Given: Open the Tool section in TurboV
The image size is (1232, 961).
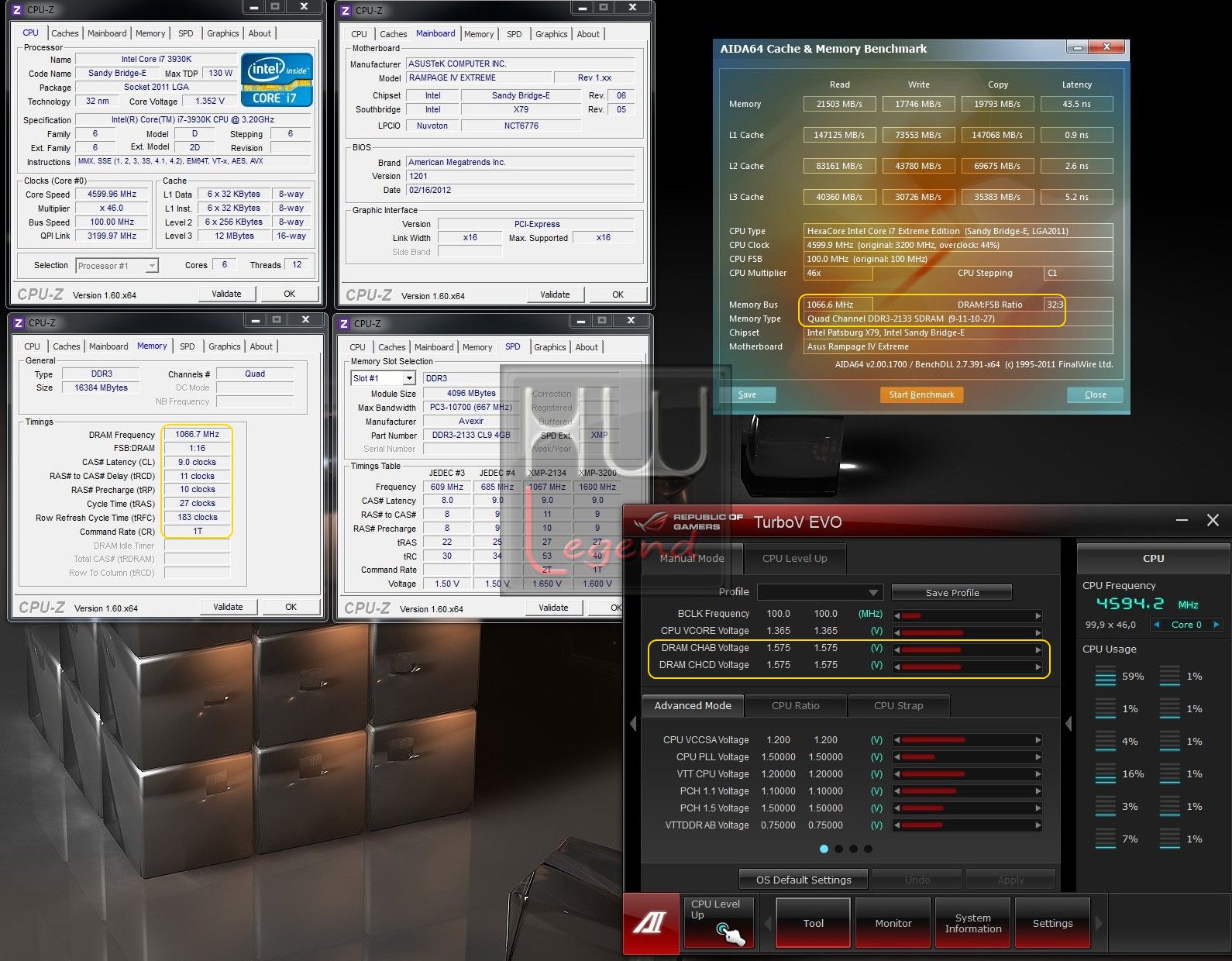Looking at the screenshot, I should (x=814, y=923).
